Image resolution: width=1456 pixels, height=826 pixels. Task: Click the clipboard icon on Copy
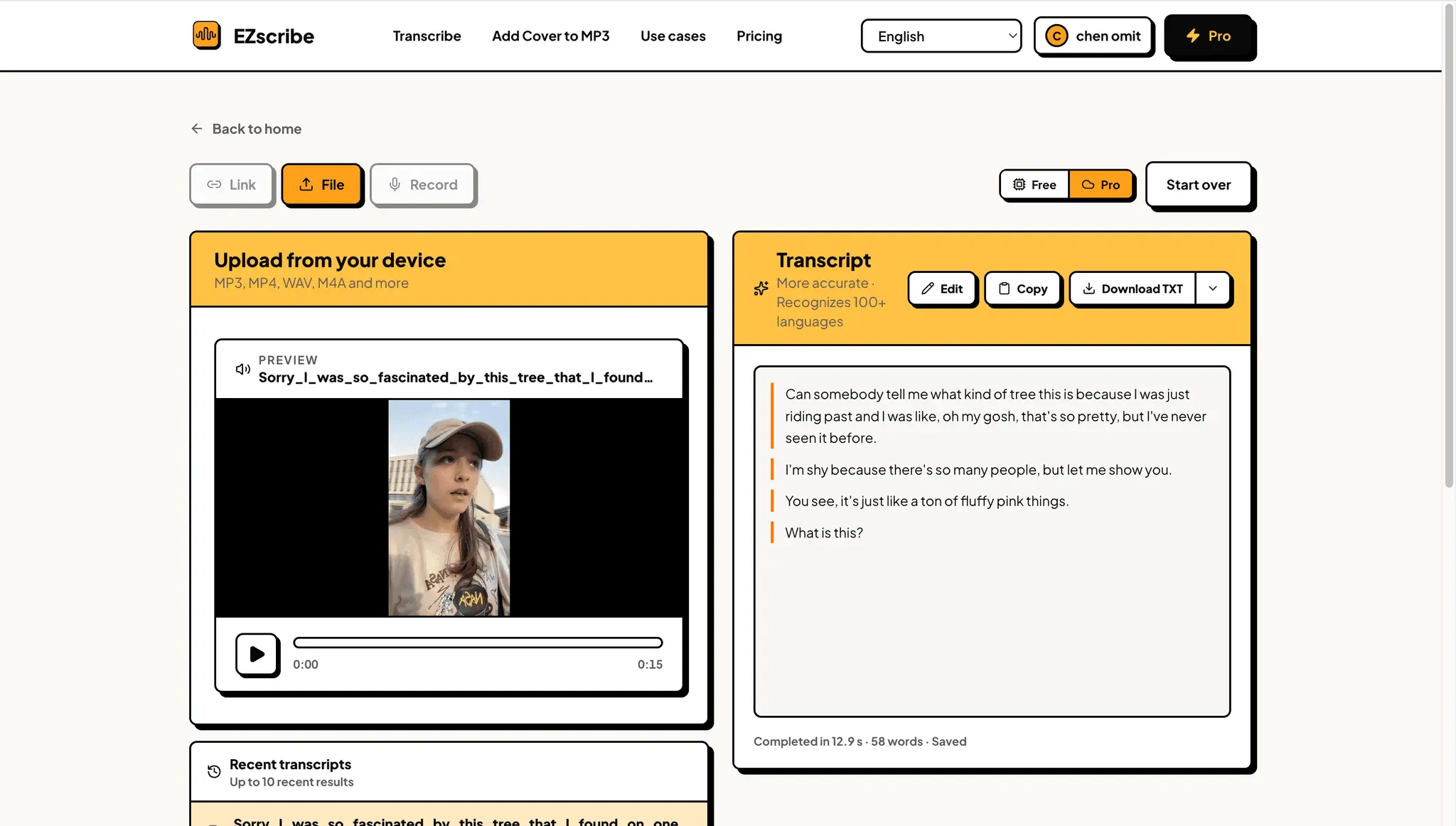pyautogui.click(x=1004, y=289)
